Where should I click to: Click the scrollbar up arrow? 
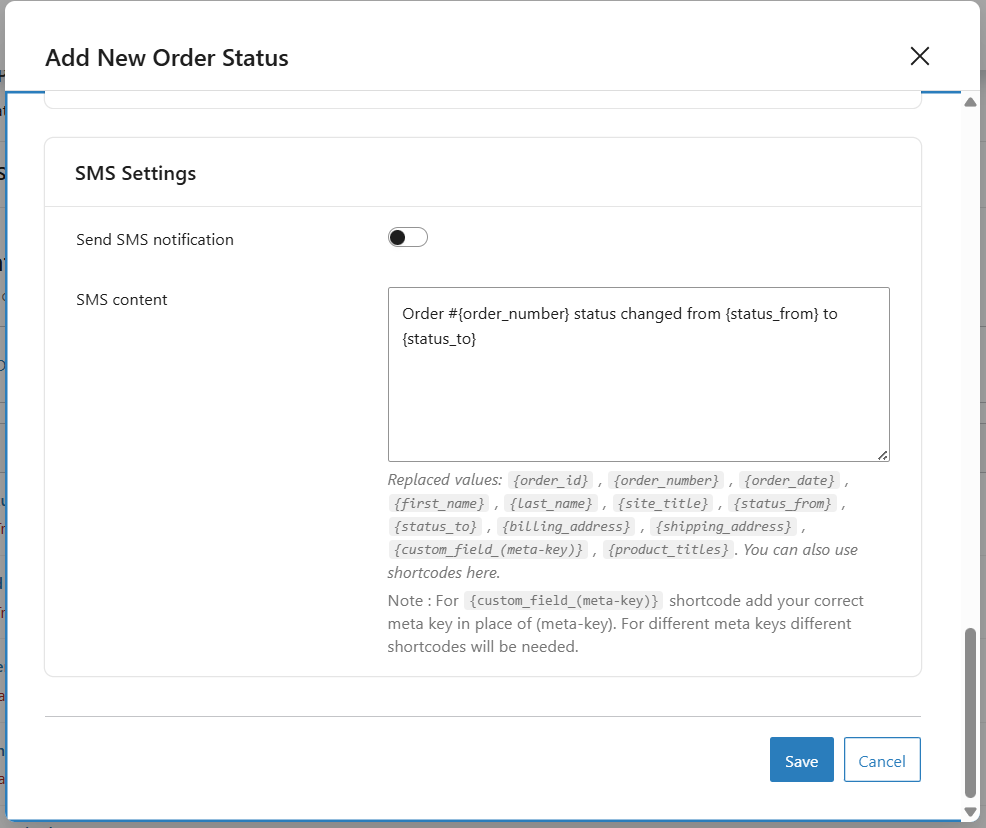click(x=969, y=102)
